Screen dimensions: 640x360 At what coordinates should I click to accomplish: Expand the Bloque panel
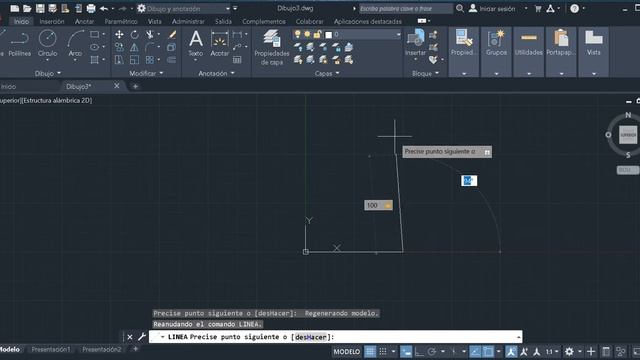[x=425, y=73]
